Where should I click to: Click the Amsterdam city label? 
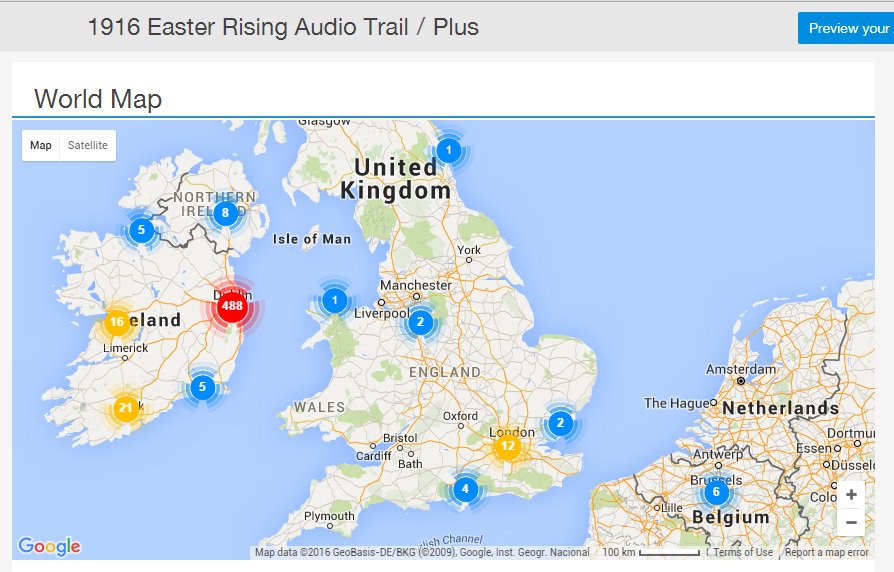741,369
